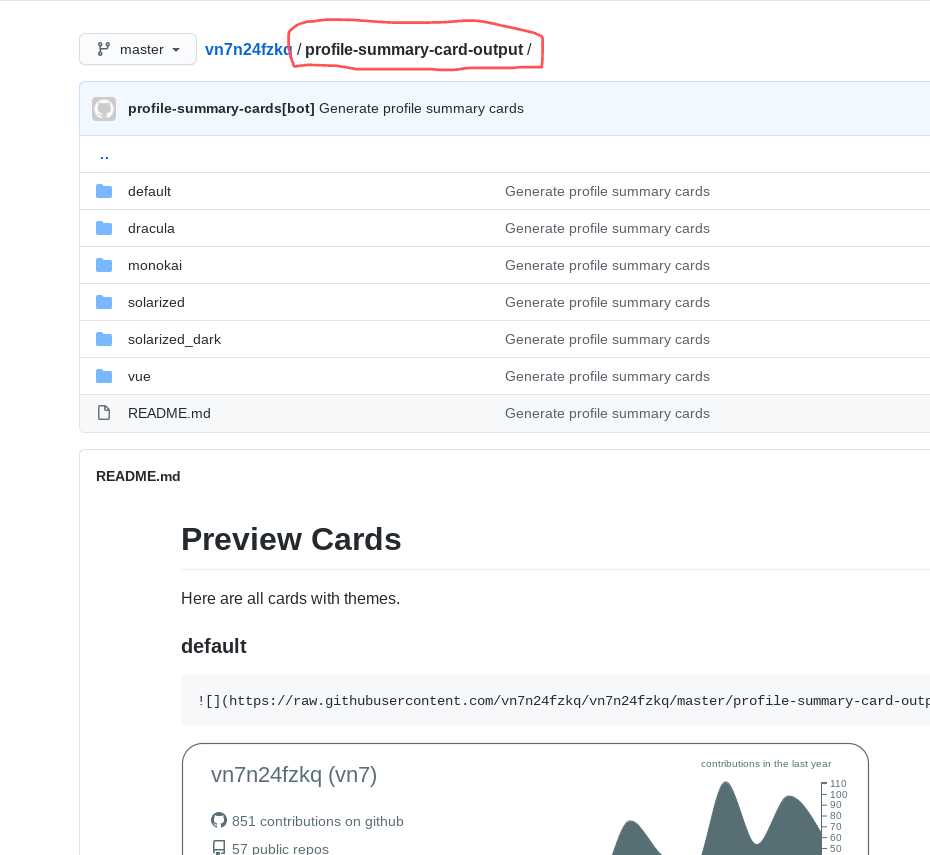
Task: Open the solarized_dark folder
Action: (174, 339)
